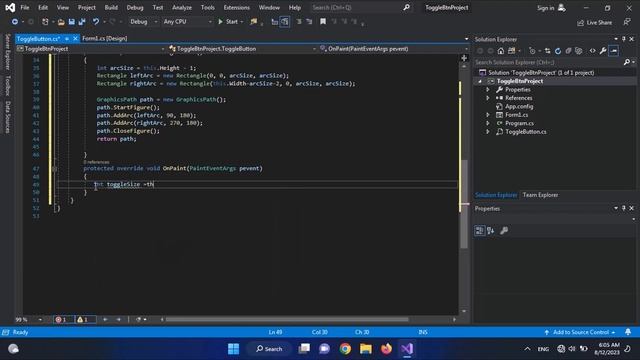Click the Open File folder icon
Viewport: 640px width, 360px height.
click(61, 22)
